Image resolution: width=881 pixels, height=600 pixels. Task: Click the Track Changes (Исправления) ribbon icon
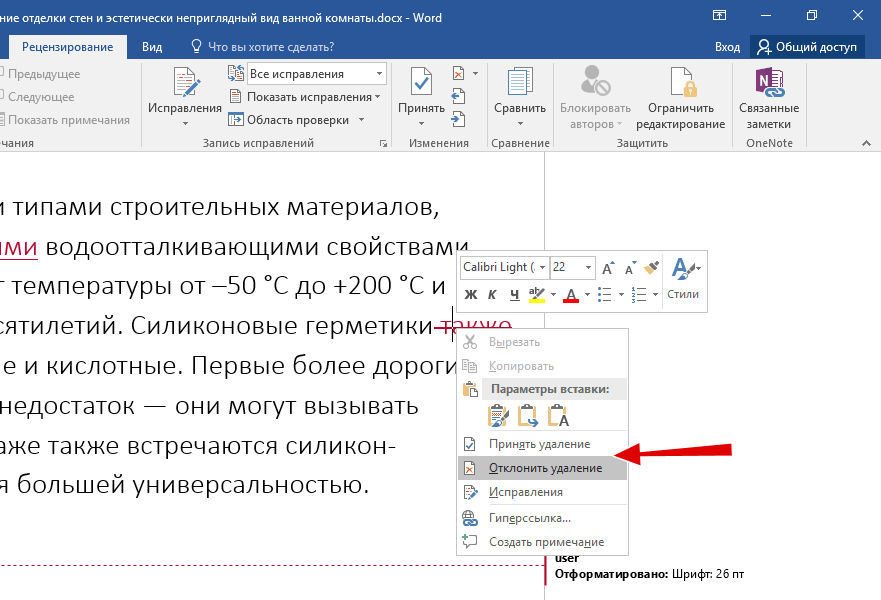coord(185,83)
